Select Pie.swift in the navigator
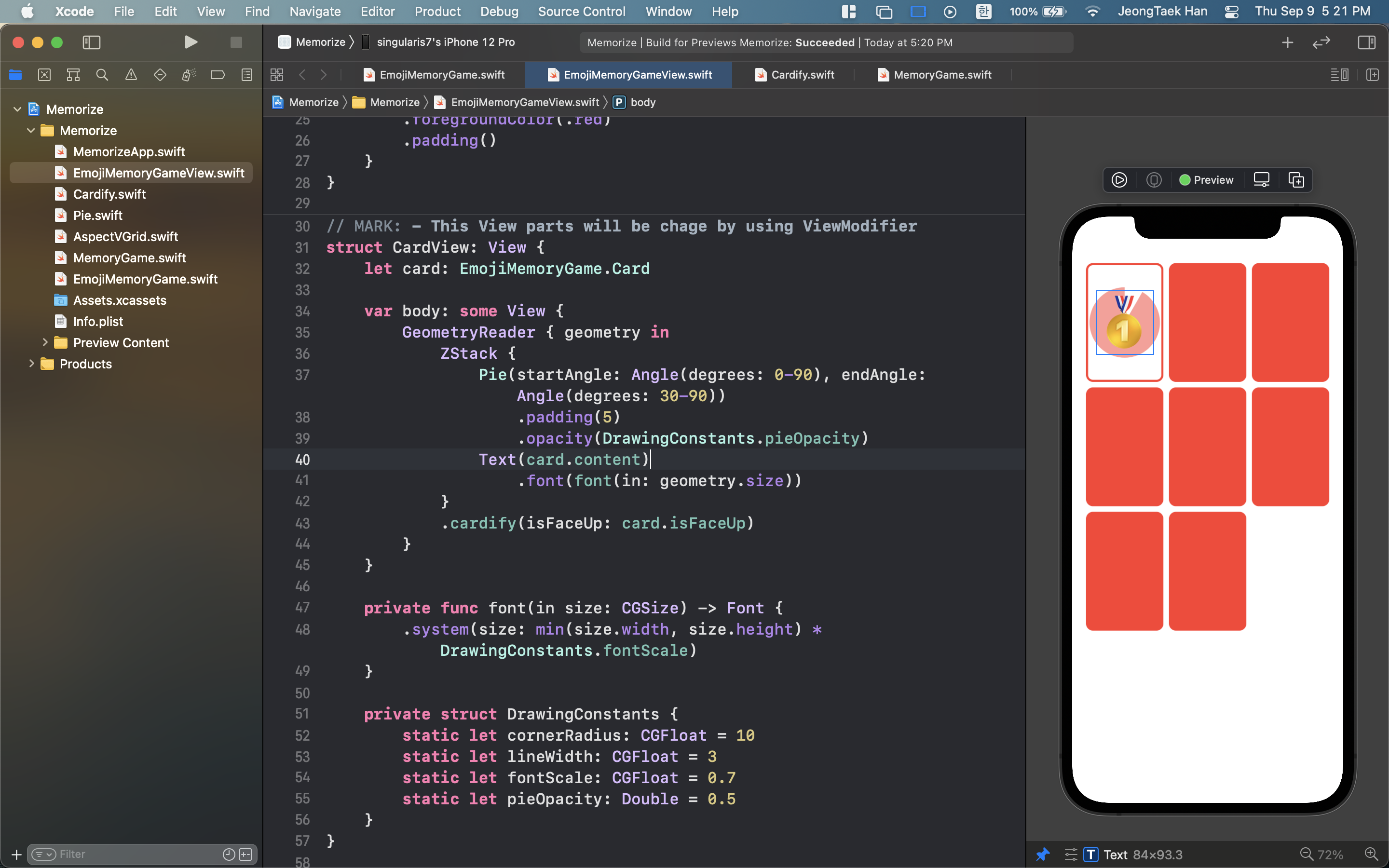 [x=97, y=215]
